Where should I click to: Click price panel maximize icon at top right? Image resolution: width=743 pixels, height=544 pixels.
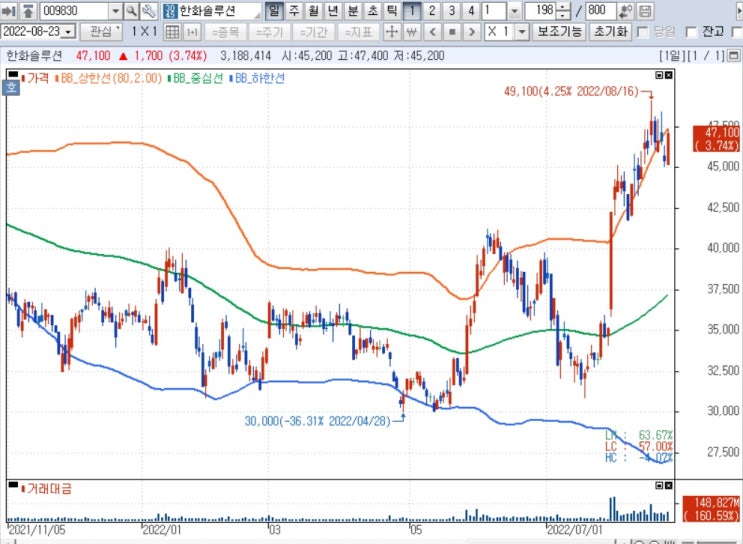coord(659,75)
